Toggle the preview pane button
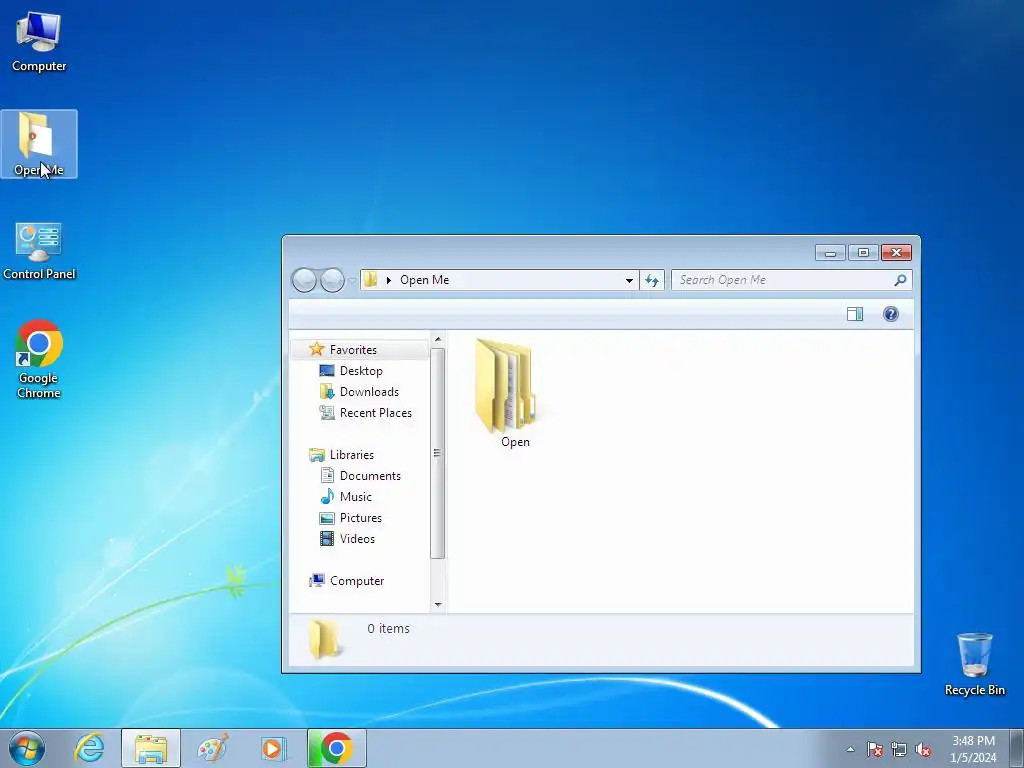 (855, 314)
